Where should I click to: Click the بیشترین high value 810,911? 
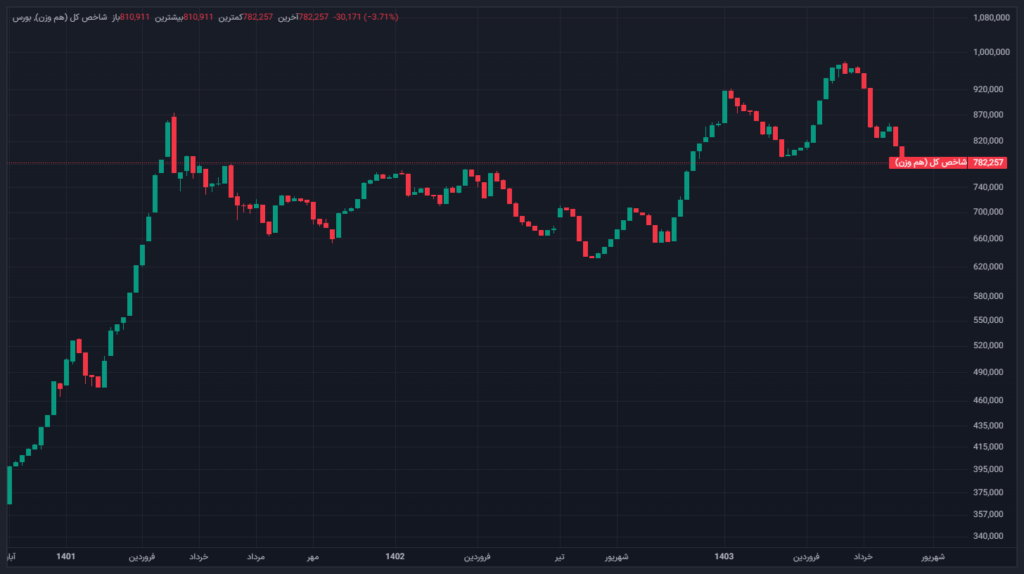[198, 17]
